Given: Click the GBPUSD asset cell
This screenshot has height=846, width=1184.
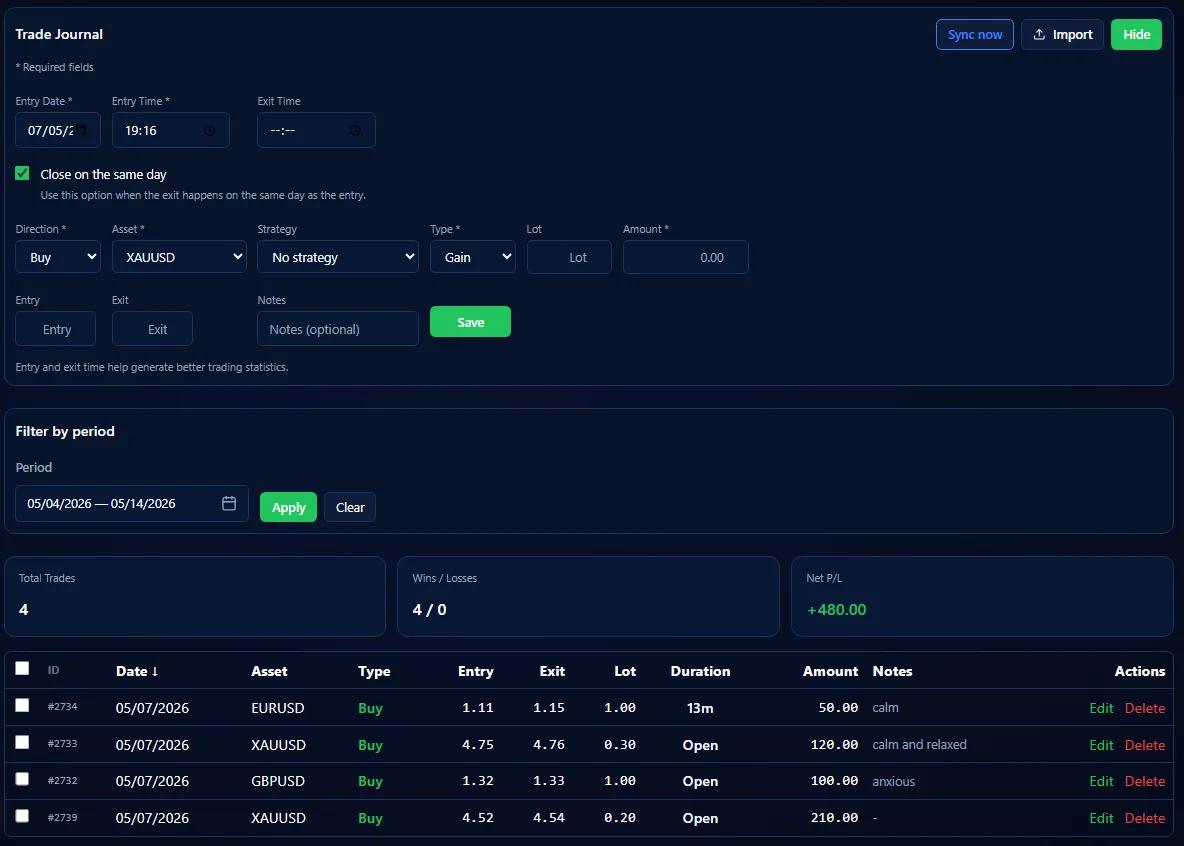Looking at the screenshot, I should 278,781.
